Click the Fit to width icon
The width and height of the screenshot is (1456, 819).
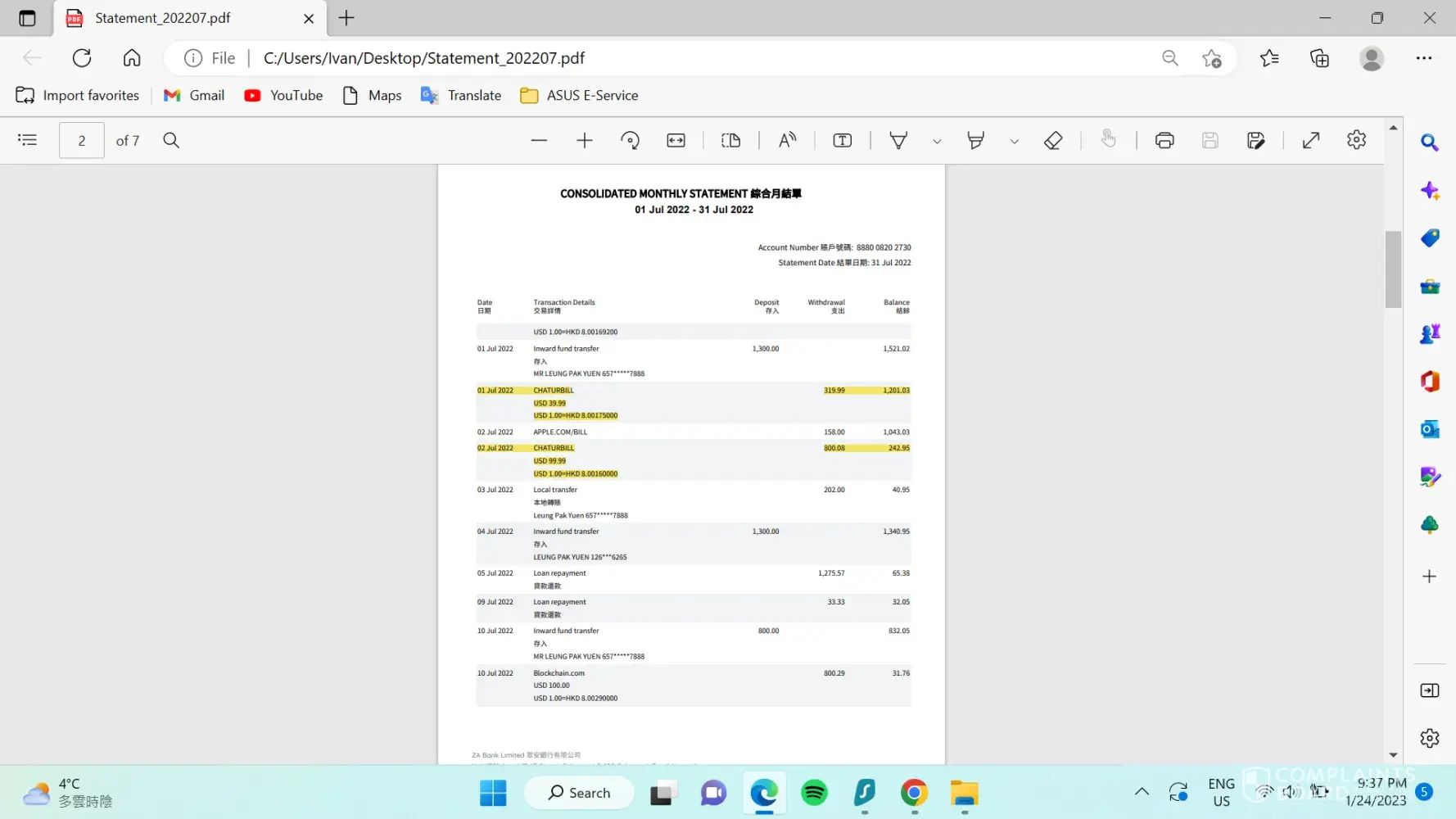pos(676,141)
